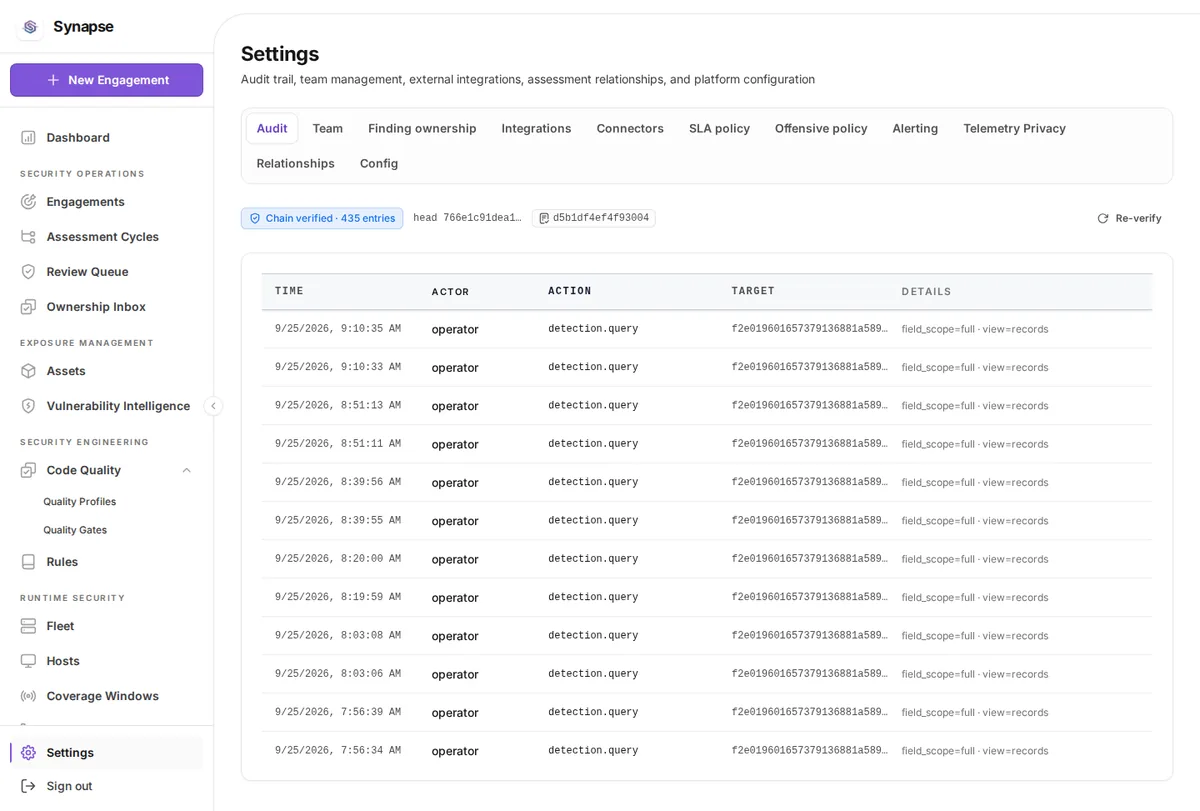Click the Rules book icon
The height and width of the screenshot is (811, 1200).
(28, 562)
